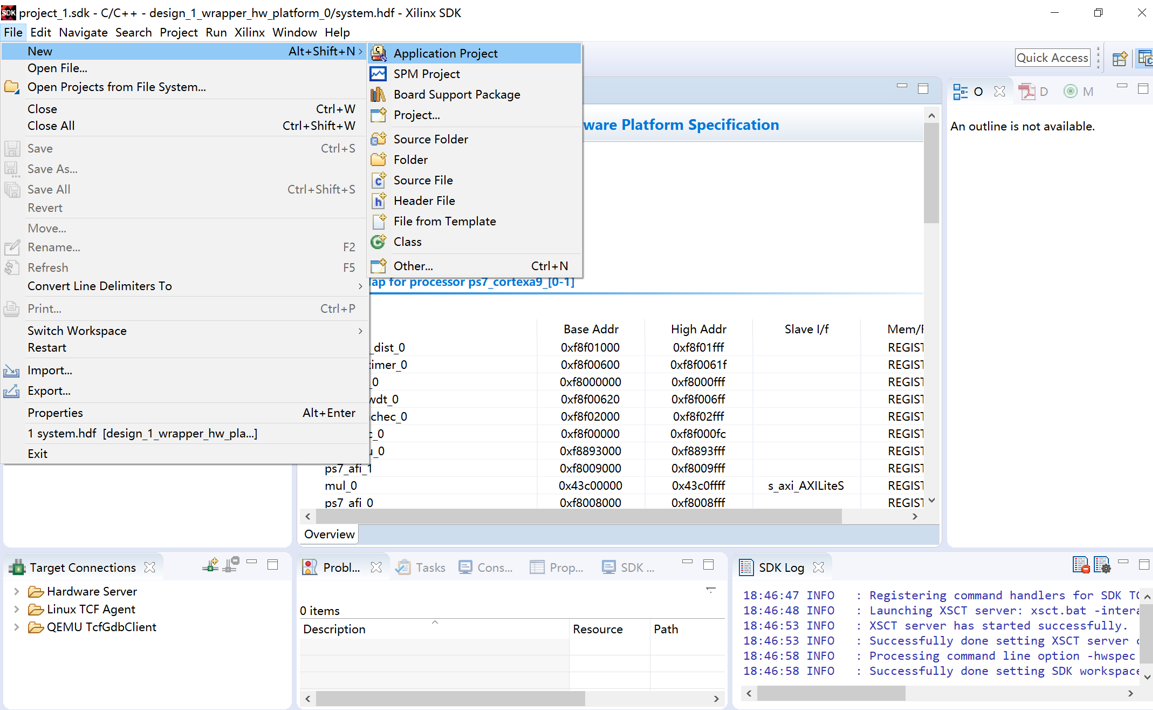The height and width of the screenshot is (710, 1153).
Task: Sort problems by Resource column
Action: 610,629
